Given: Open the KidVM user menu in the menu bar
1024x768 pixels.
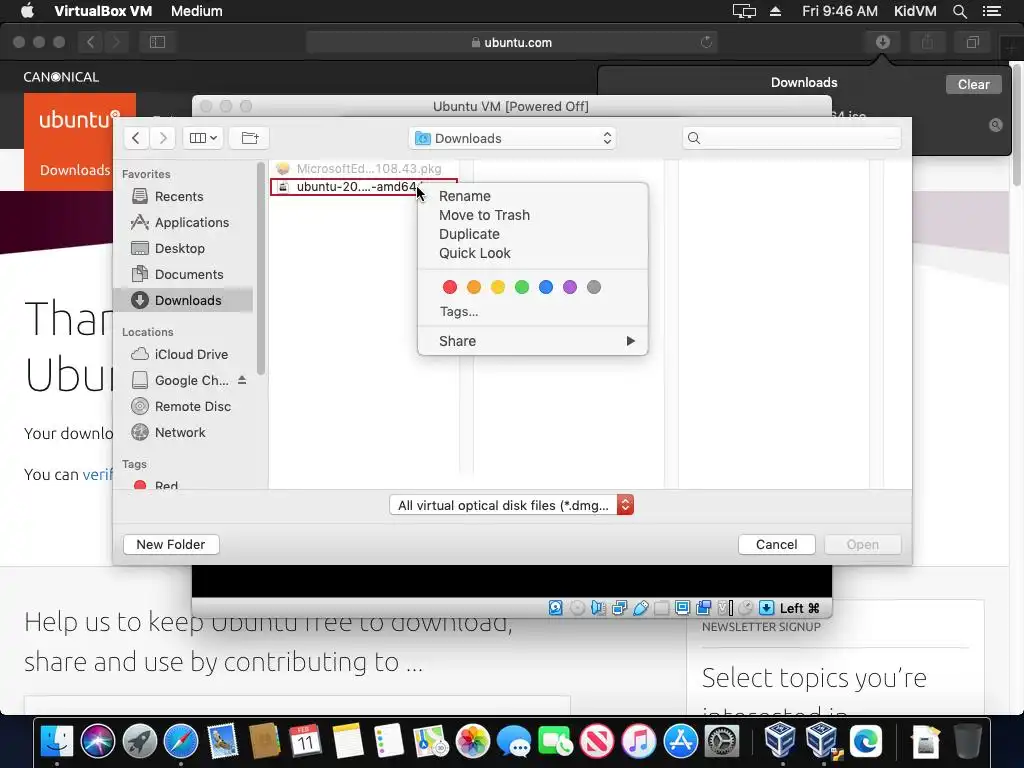Looking at the screenshot, I should (915, 11).
